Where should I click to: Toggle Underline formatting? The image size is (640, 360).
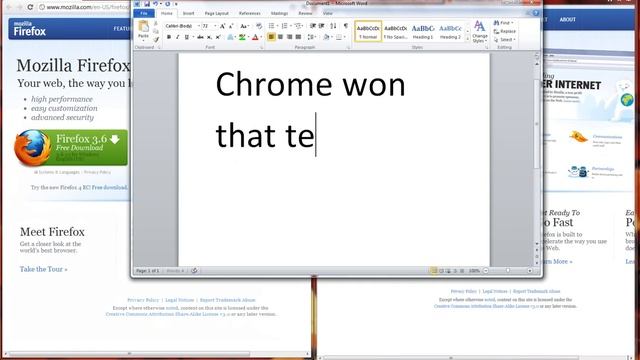click(x=187, y=37)
